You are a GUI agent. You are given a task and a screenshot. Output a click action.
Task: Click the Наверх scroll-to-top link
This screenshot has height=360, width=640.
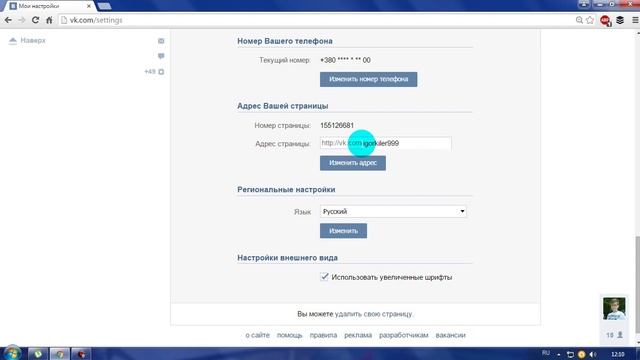point(33,40)
